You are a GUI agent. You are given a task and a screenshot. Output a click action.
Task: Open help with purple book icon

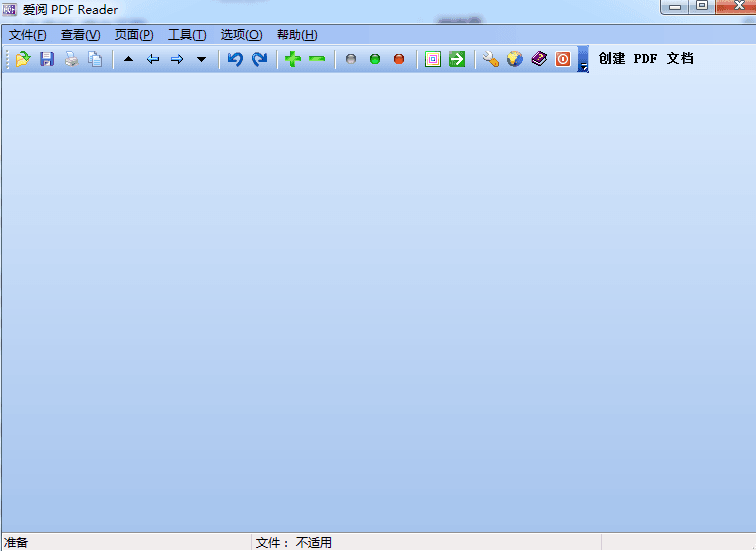point(539,59)
